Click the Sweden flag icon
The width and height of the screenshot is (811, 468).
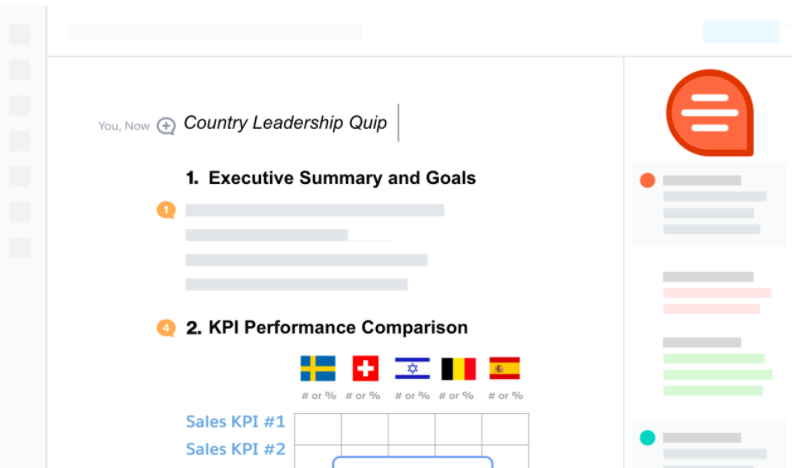coord(318,369)
